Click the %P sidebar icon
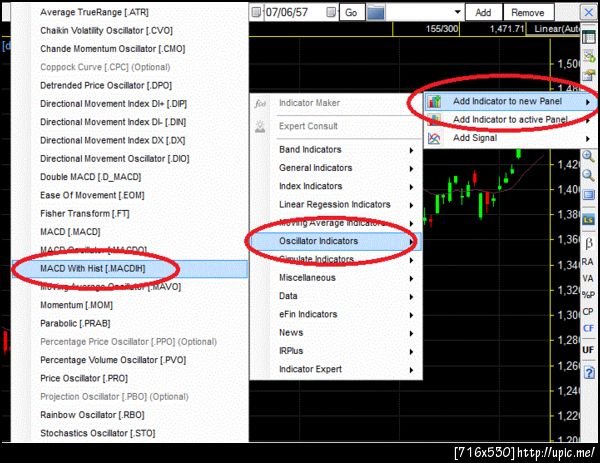 pyautogui.click(x=588, y=295)
